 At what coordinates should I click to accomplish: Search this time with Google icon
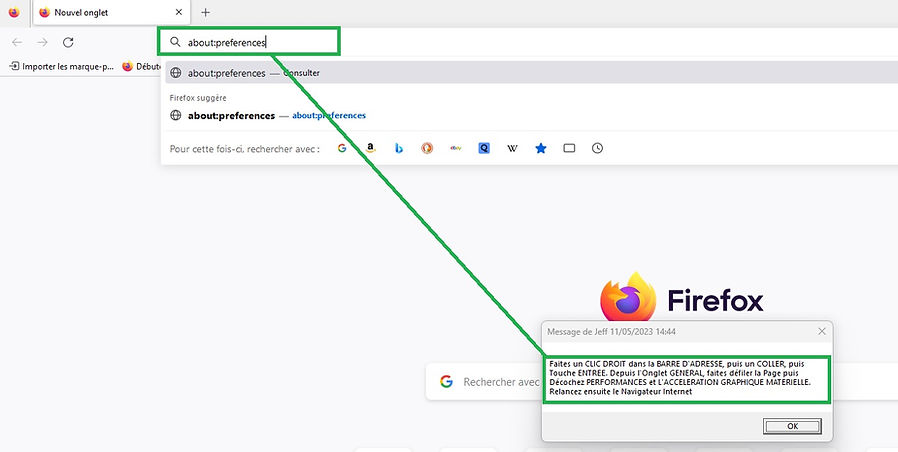(x=342, y=148)
